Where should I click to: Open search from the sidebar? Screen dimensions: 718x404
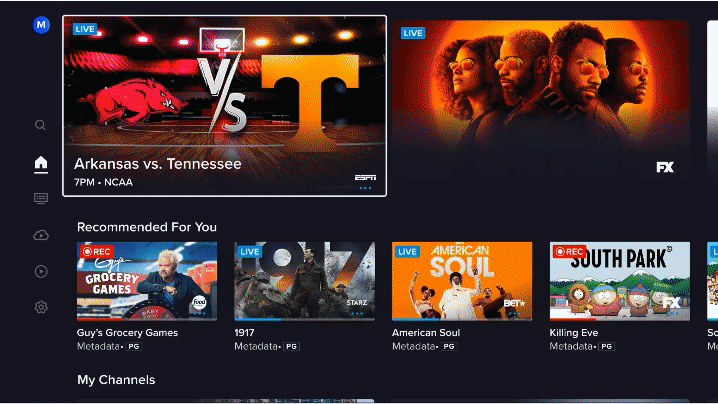click(x=40, y=125)
